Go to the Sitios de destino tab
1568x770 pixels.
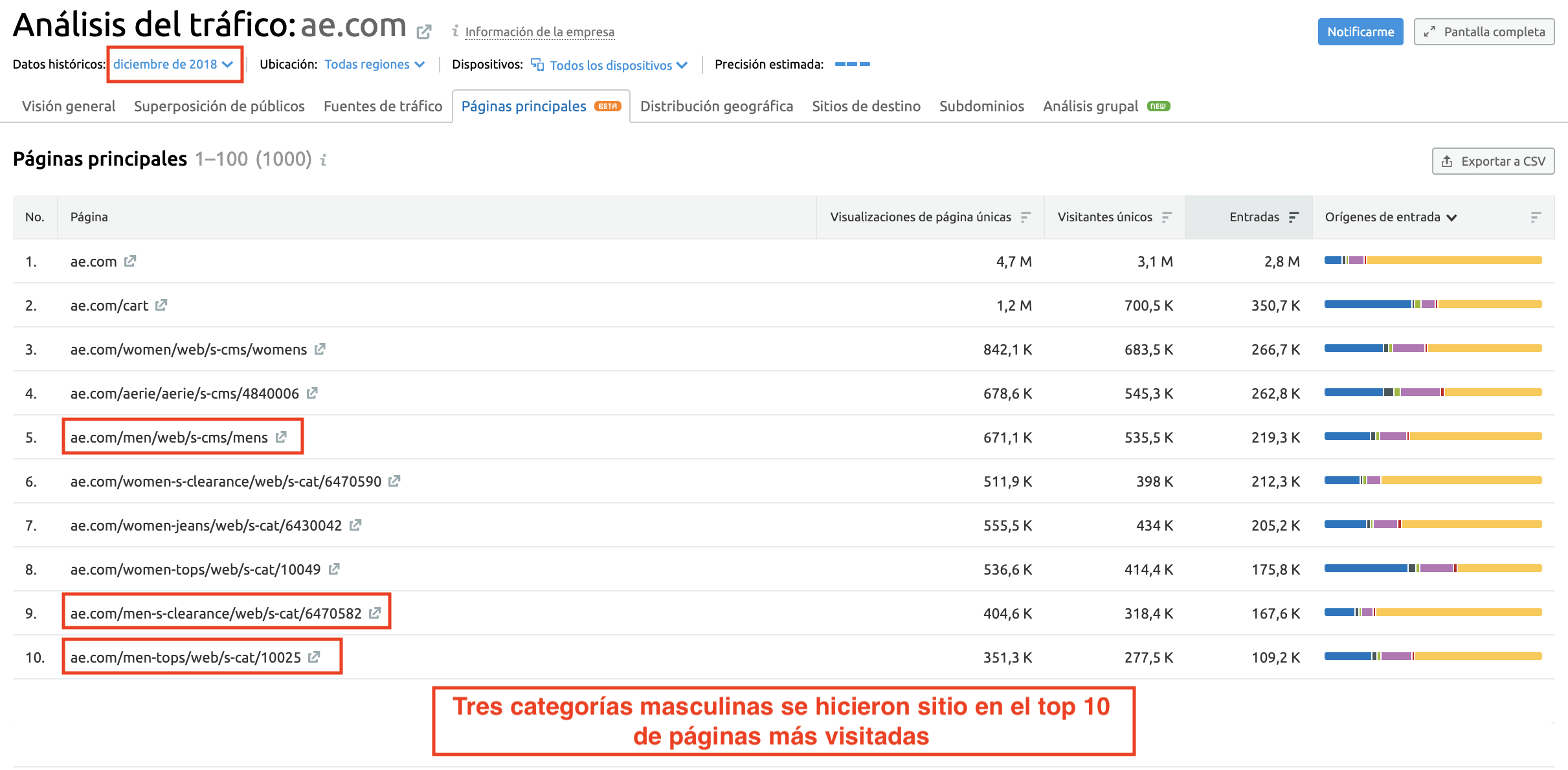pyautogui.click(x=866, y=106)
